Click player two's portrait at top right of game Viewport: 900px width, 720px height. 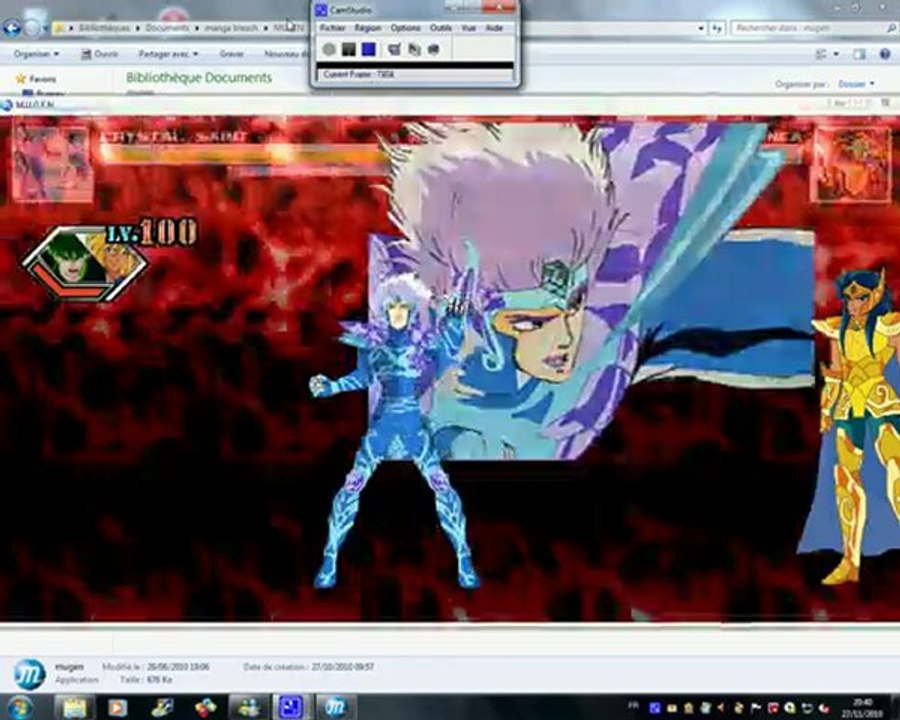pos(851,163)
